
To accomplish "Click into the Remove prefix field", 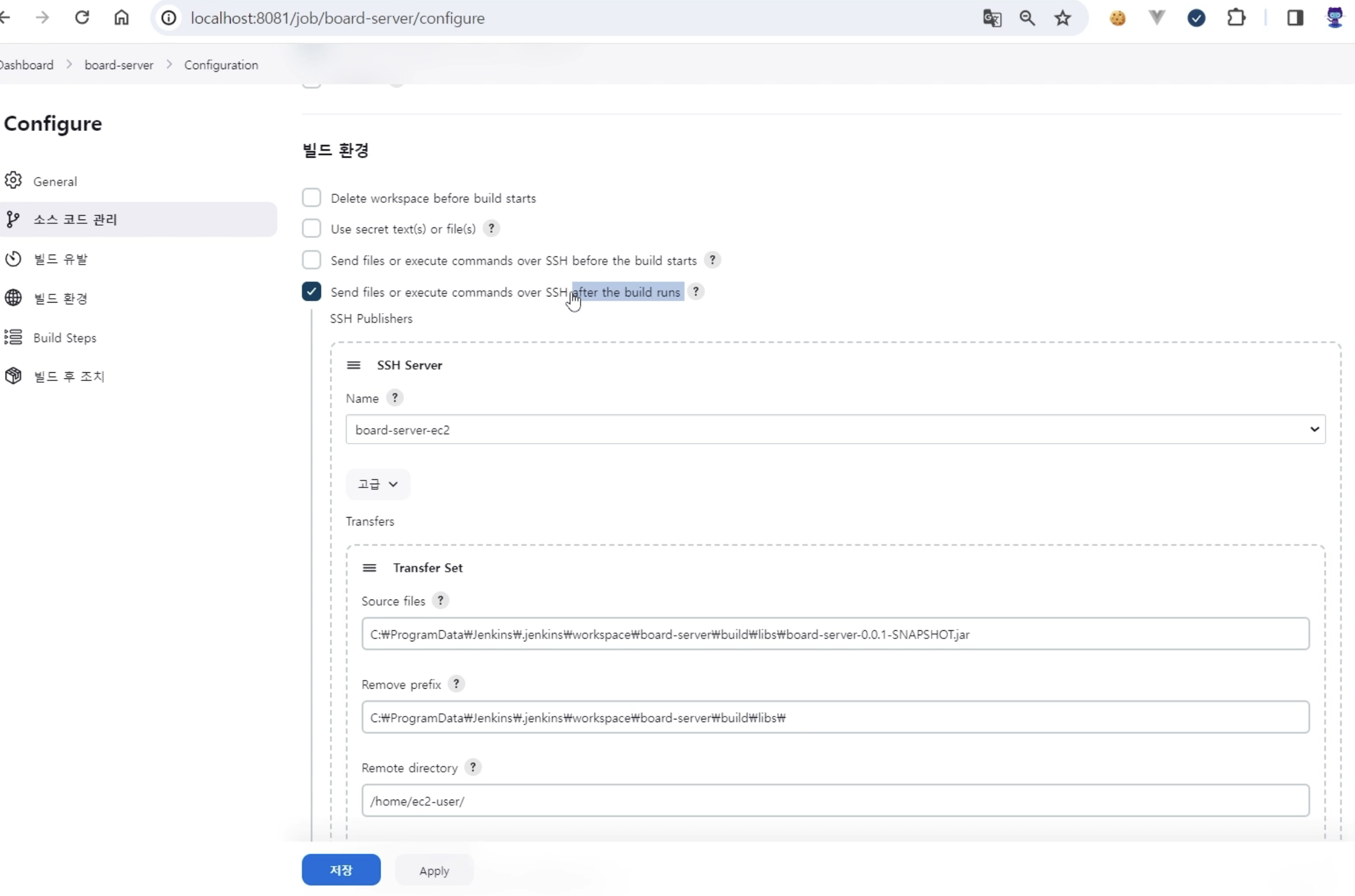I will (x=835, y=717).
